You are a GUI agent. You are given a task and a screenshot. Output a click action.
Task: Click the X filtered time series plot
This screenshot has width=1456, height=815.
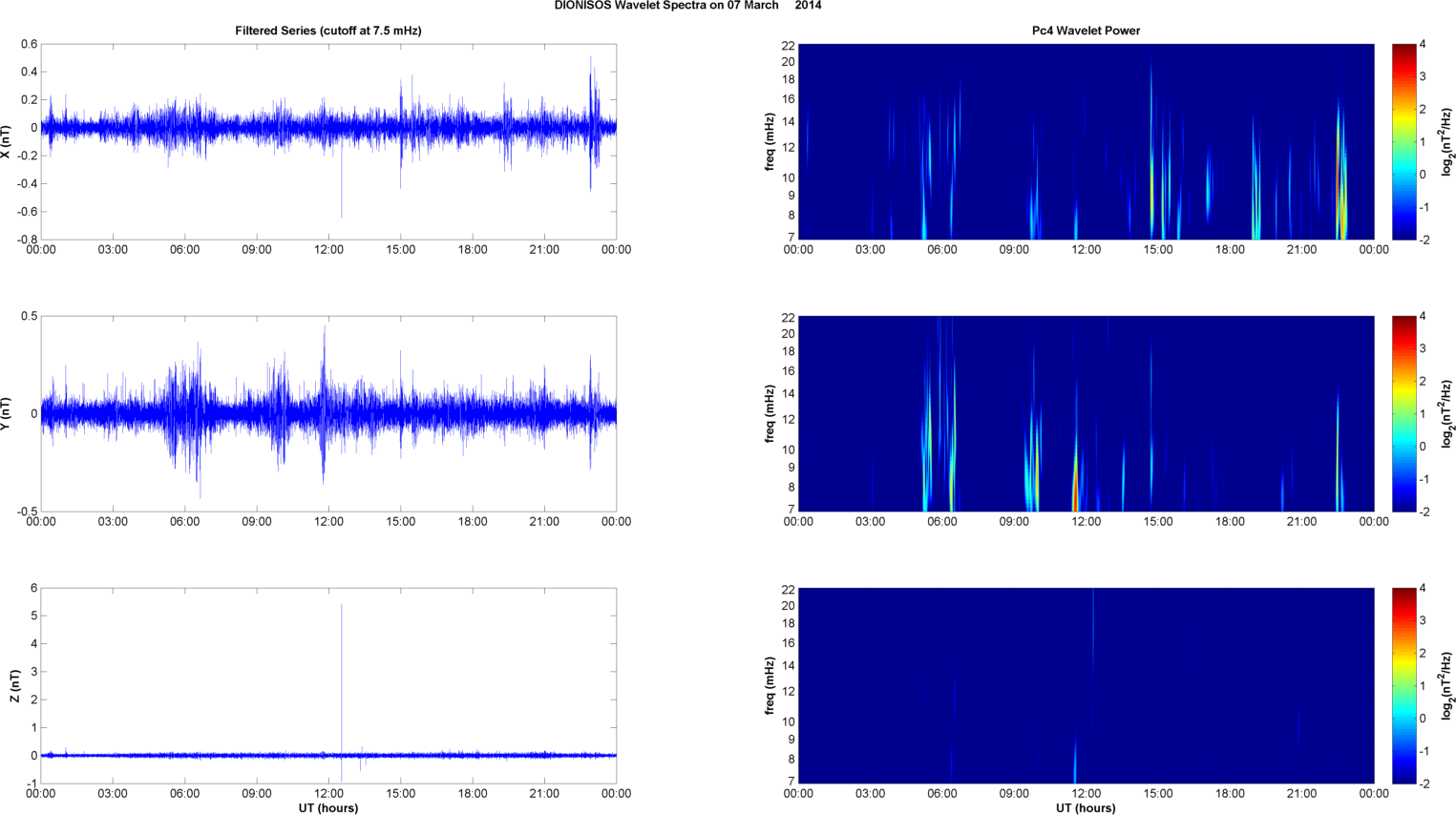click(328, 141)
